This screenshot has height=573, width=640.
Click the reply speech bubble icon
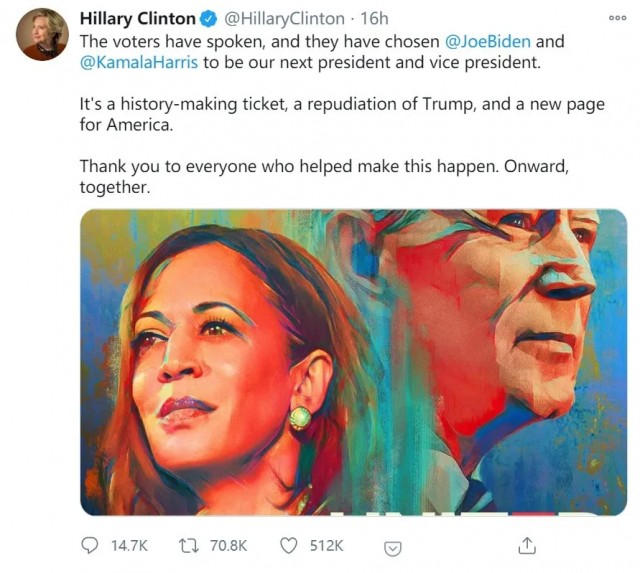tap(89, 546)
